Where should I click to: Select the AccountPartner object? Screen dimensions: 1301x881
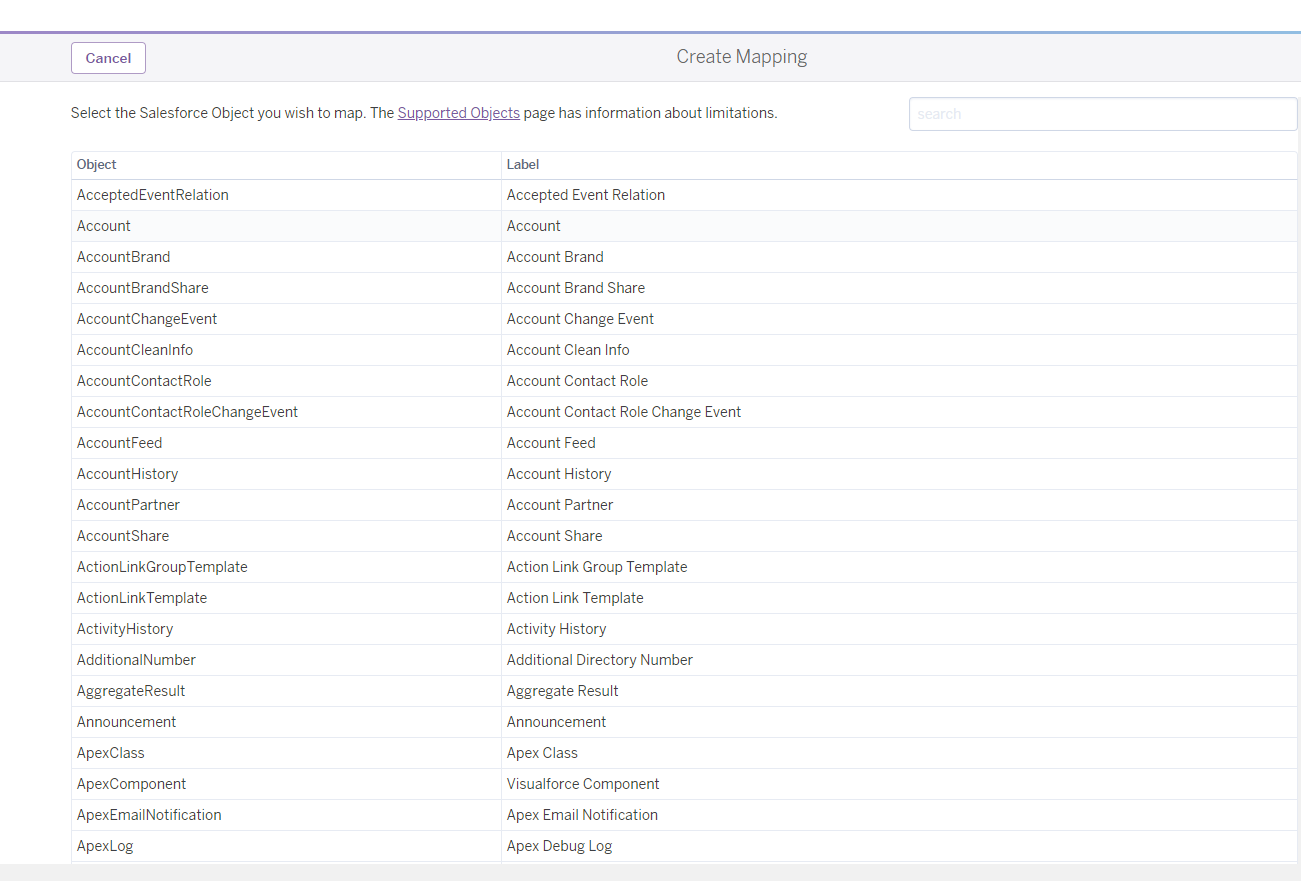(x=128, y=505)
